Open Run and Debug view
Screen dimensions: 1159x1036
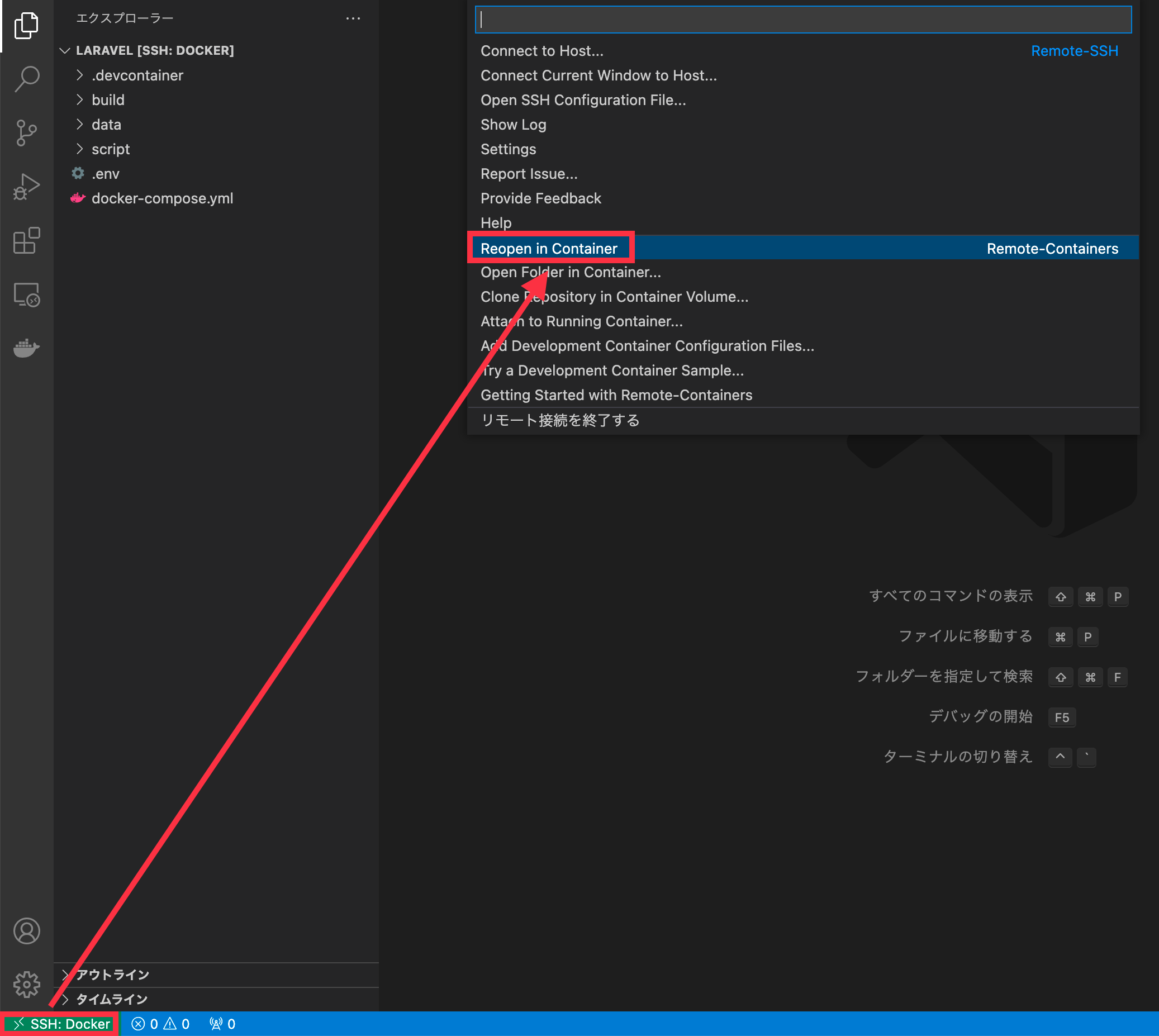click(x=27, y=187)
